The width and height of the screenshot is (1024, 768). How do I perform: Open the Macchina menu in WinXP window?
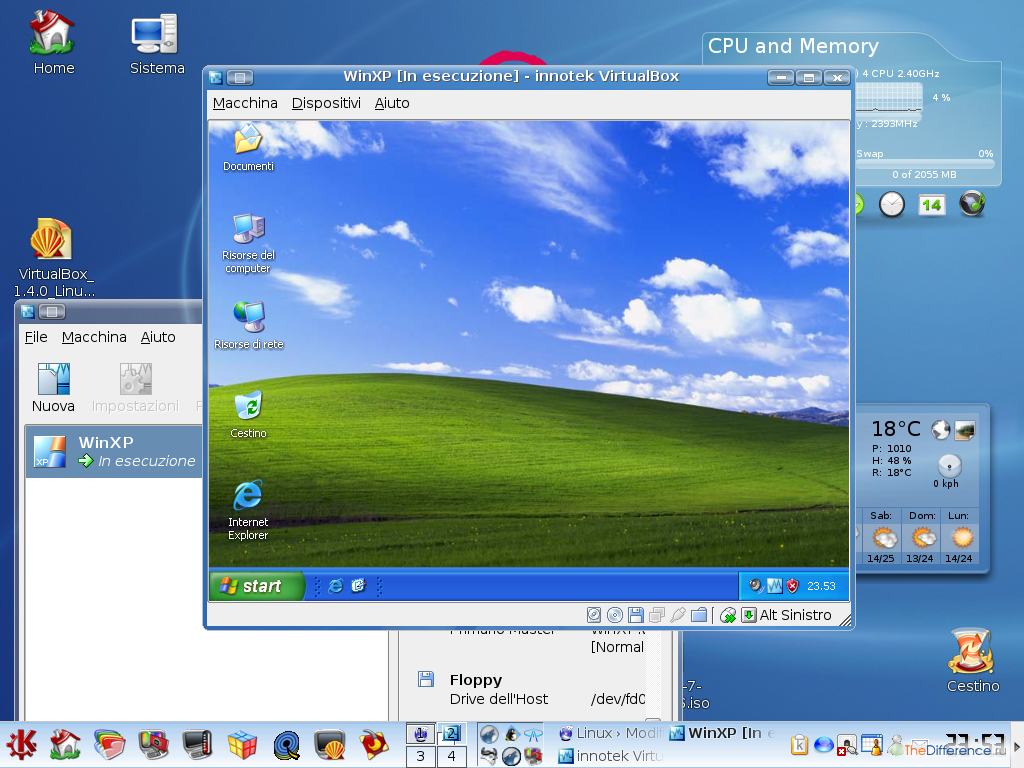tap(245, 103)
